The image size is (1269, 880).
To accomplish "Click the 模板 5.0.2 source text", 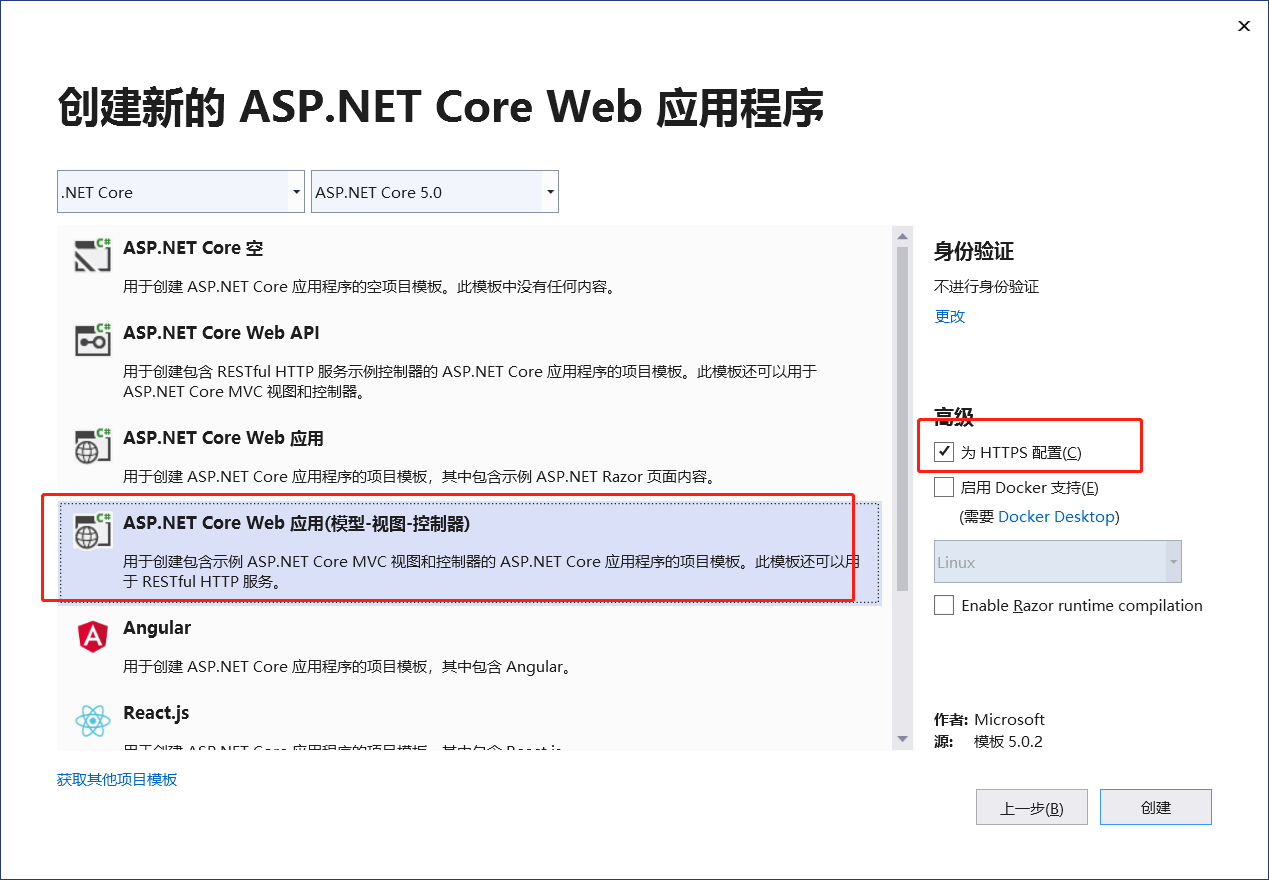I will click(1009, 741).
